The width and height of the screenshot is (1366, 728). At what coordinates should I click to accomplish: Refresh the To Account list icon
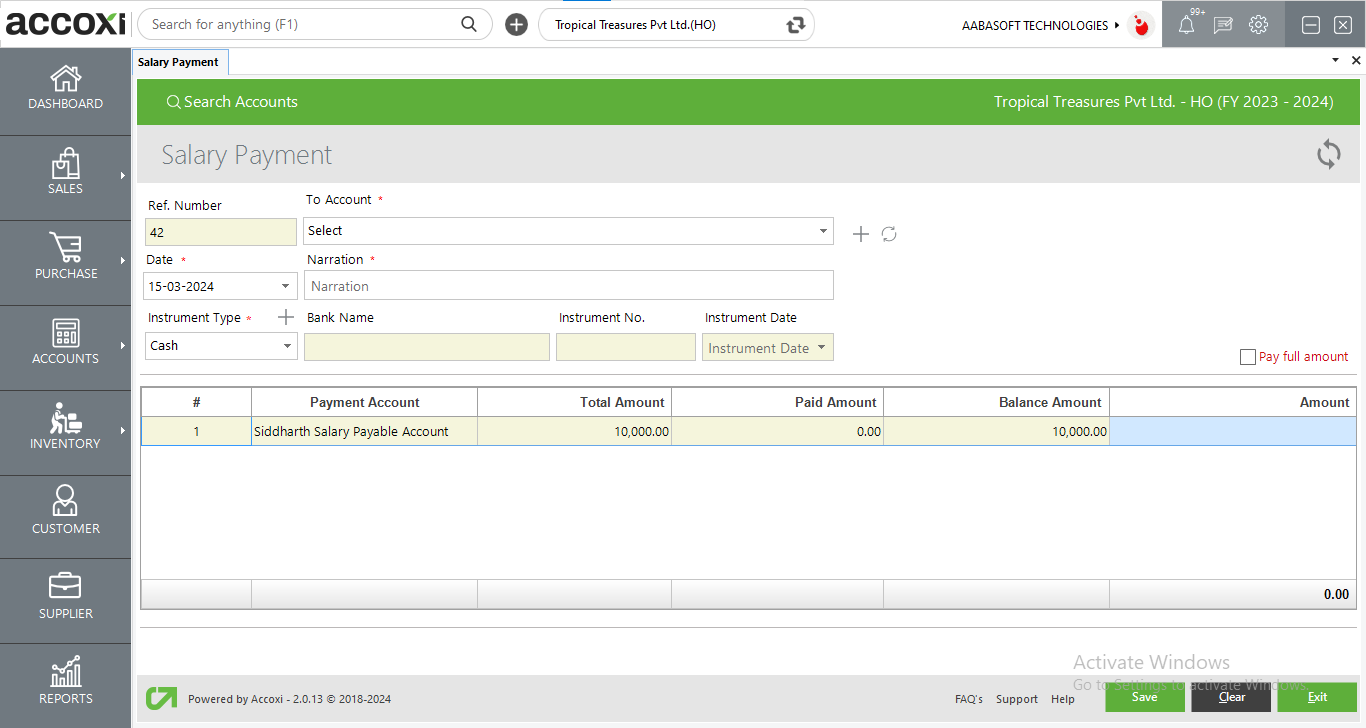click(889, 234)
